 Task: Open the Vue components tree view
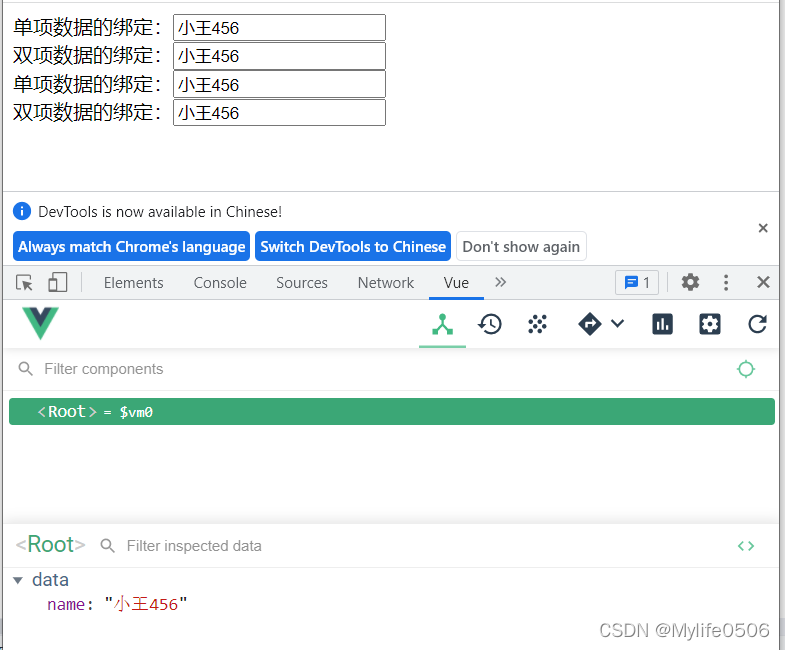(x=443, y=324)
